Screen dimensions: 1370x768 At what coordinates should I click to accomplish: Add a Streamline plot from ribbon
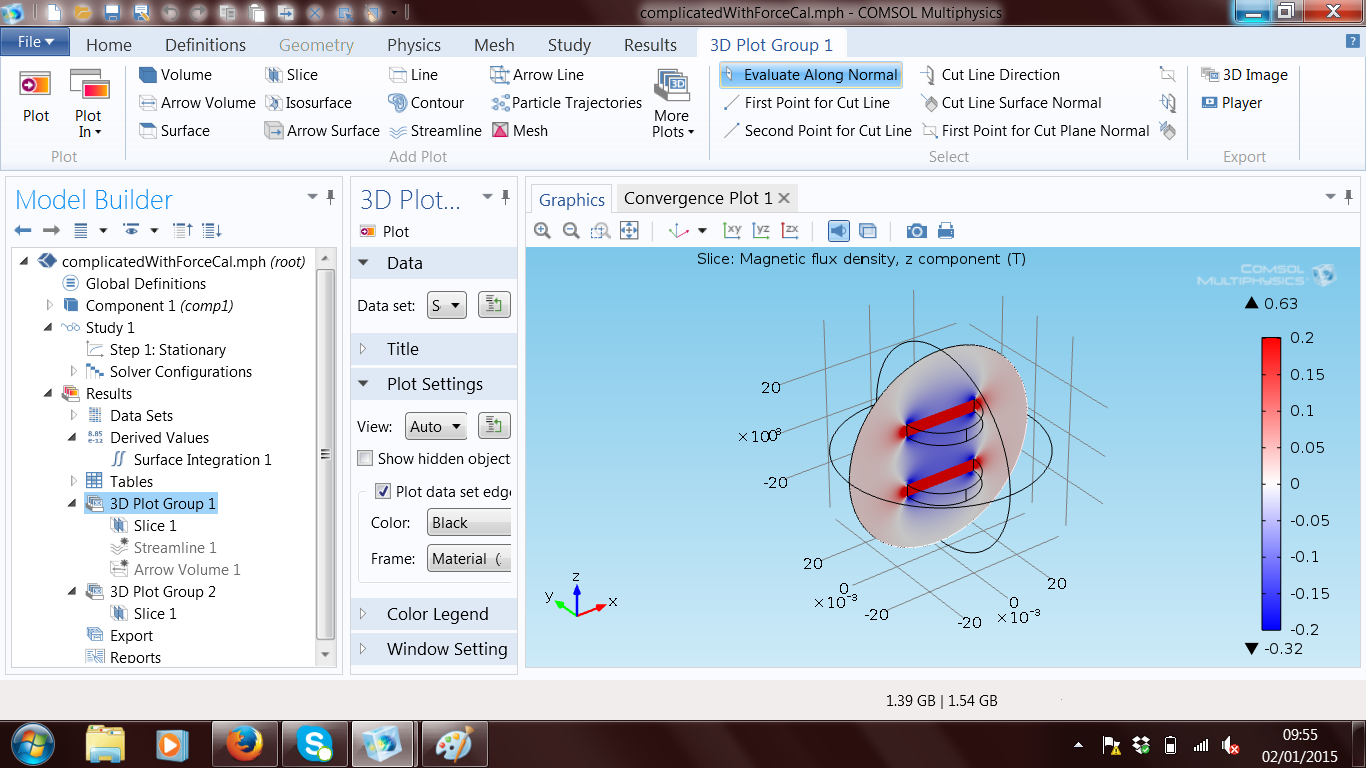(435, 131)
